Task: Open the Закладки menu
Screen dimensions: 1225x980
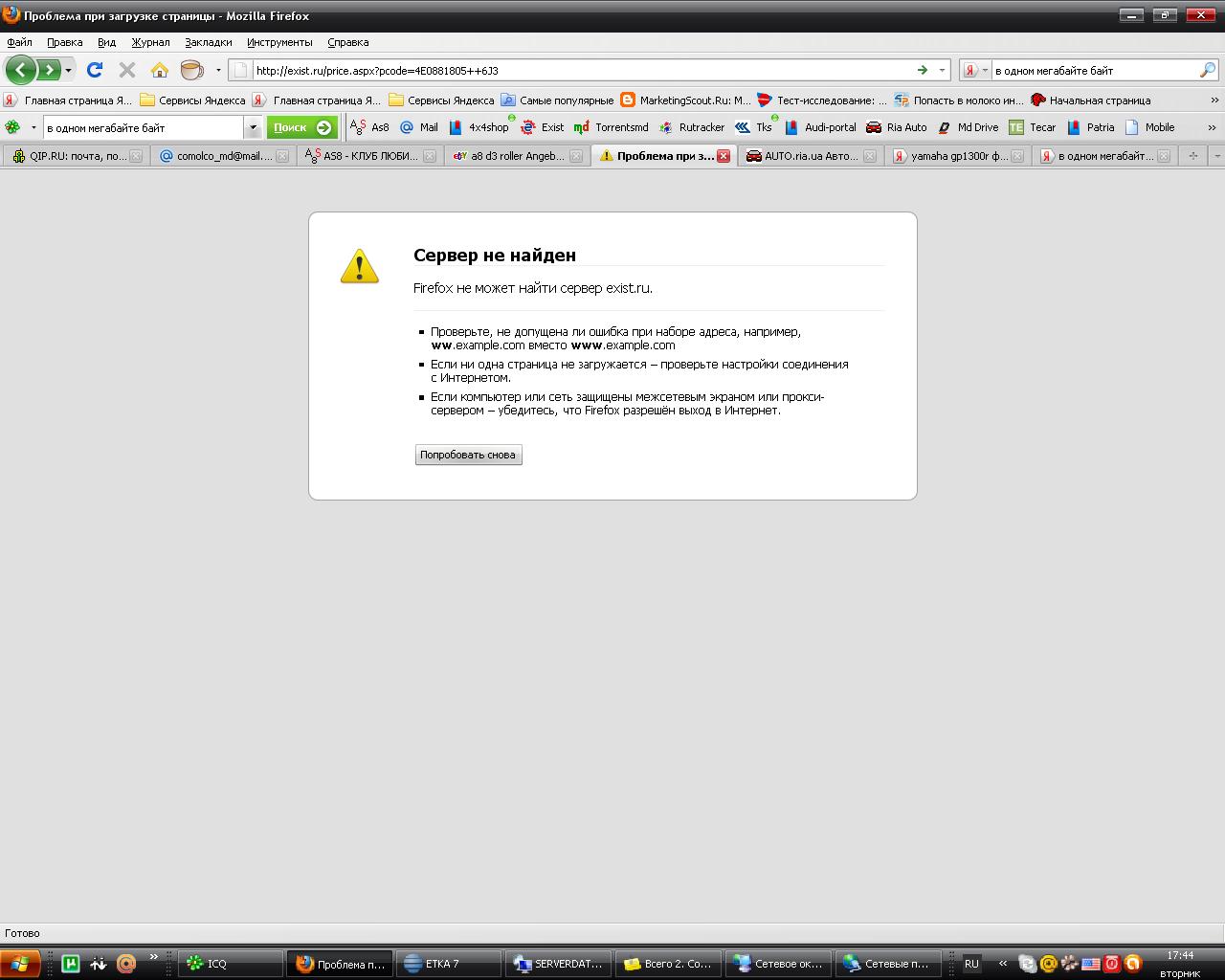Action: [208, 42]
